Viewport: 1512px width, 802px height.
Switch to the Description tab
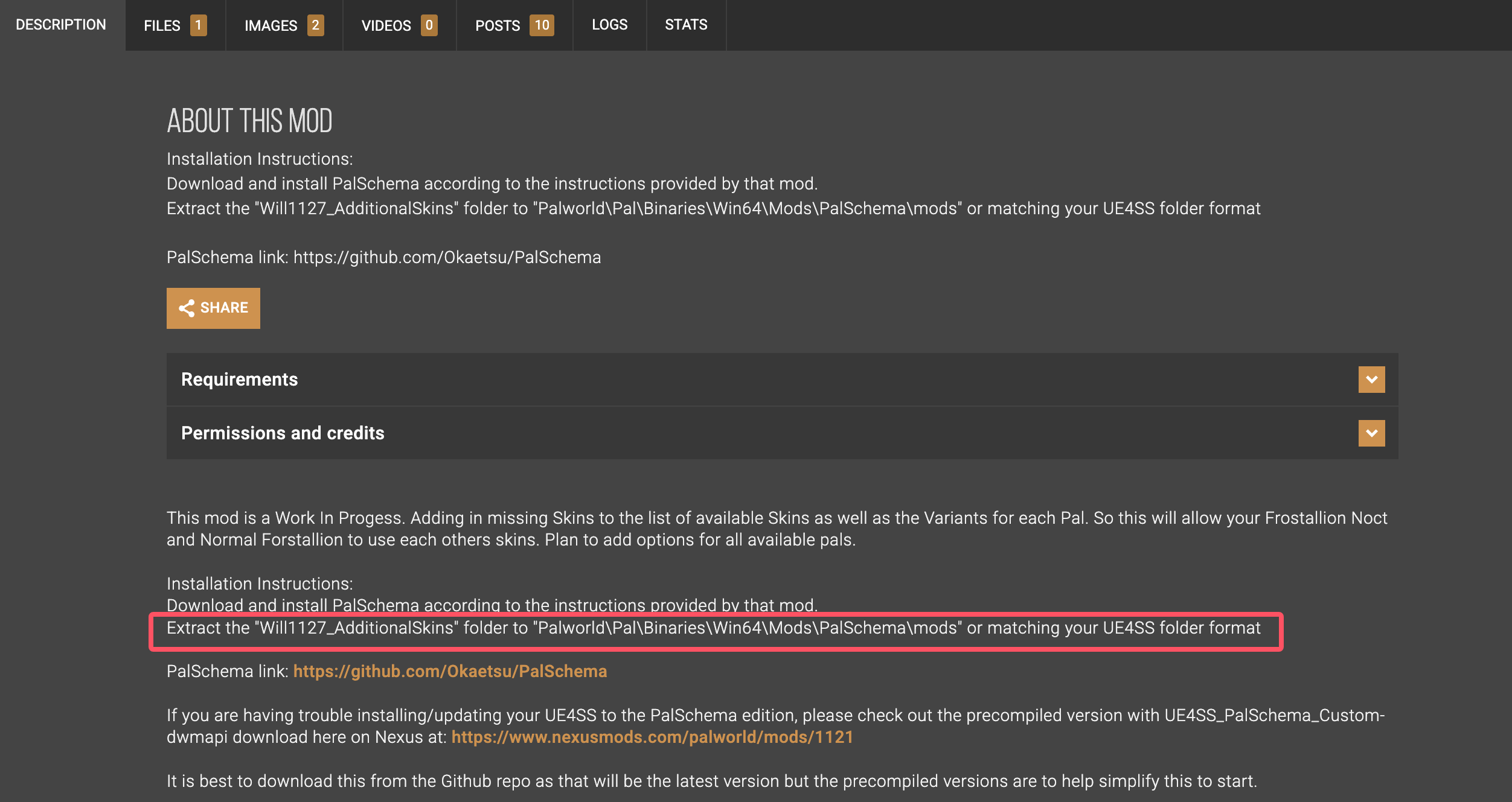click(61, 25)
